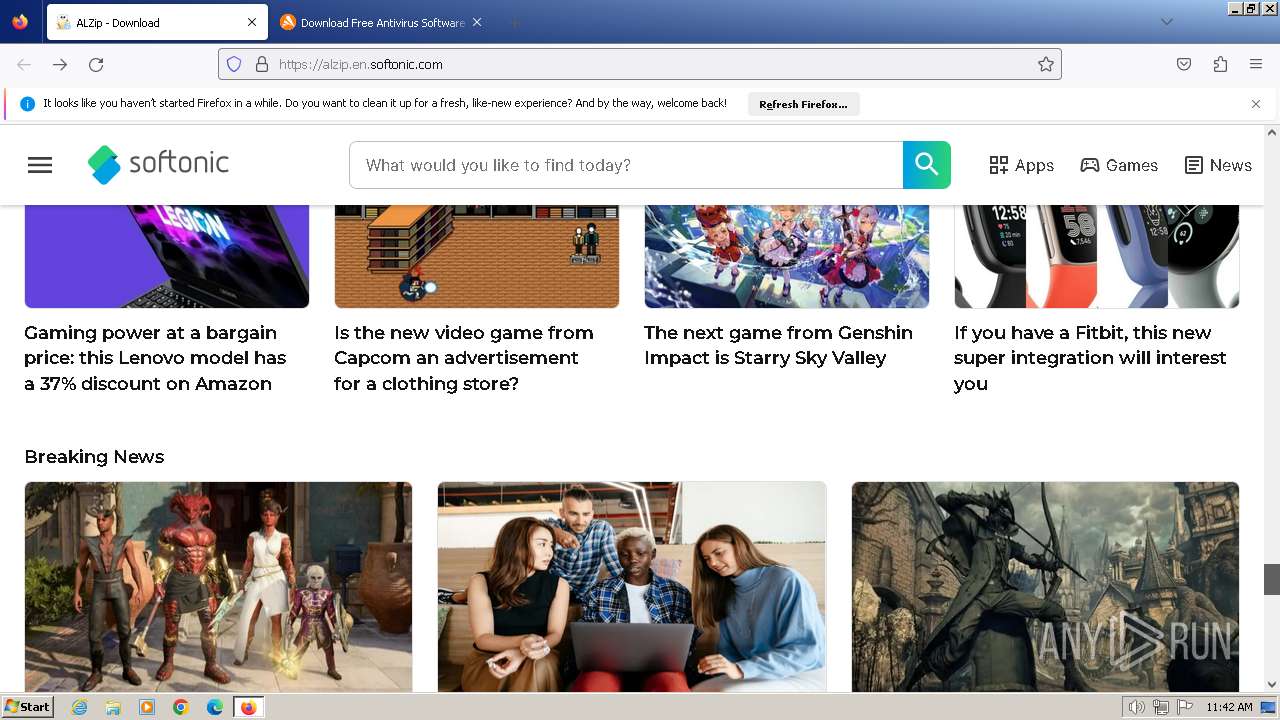Open a new tab
1280x720 pixels.
(514, 22)
